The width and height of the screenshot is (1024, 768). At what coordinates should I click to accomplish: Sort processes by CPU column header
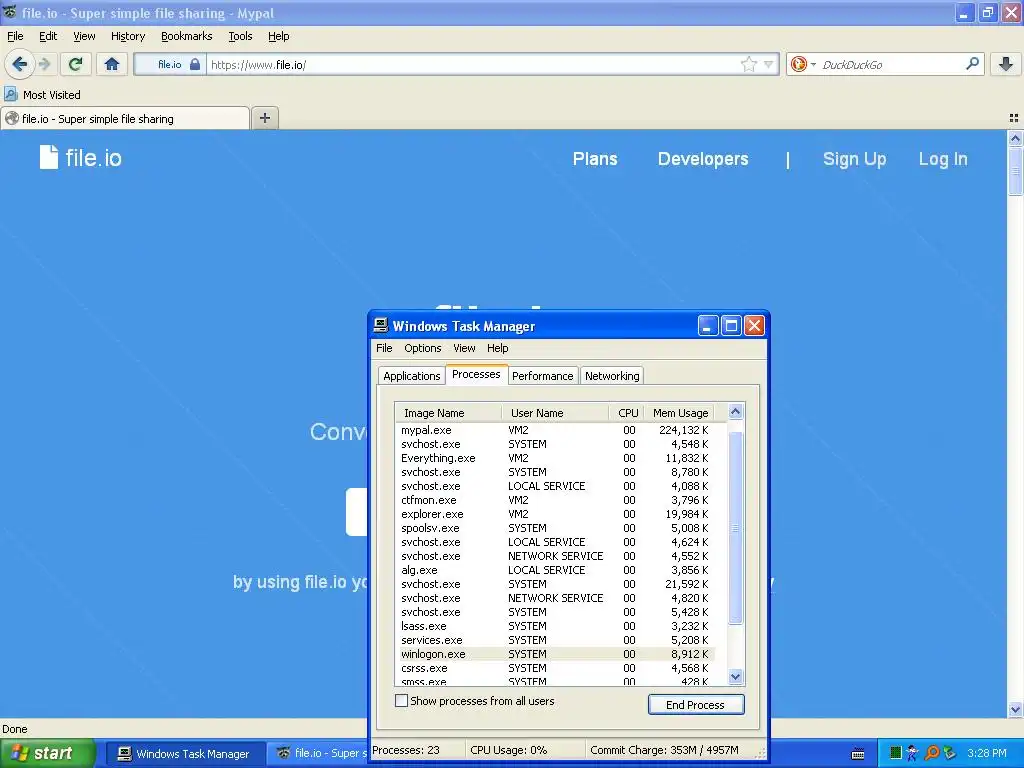(x=627, y=413)
